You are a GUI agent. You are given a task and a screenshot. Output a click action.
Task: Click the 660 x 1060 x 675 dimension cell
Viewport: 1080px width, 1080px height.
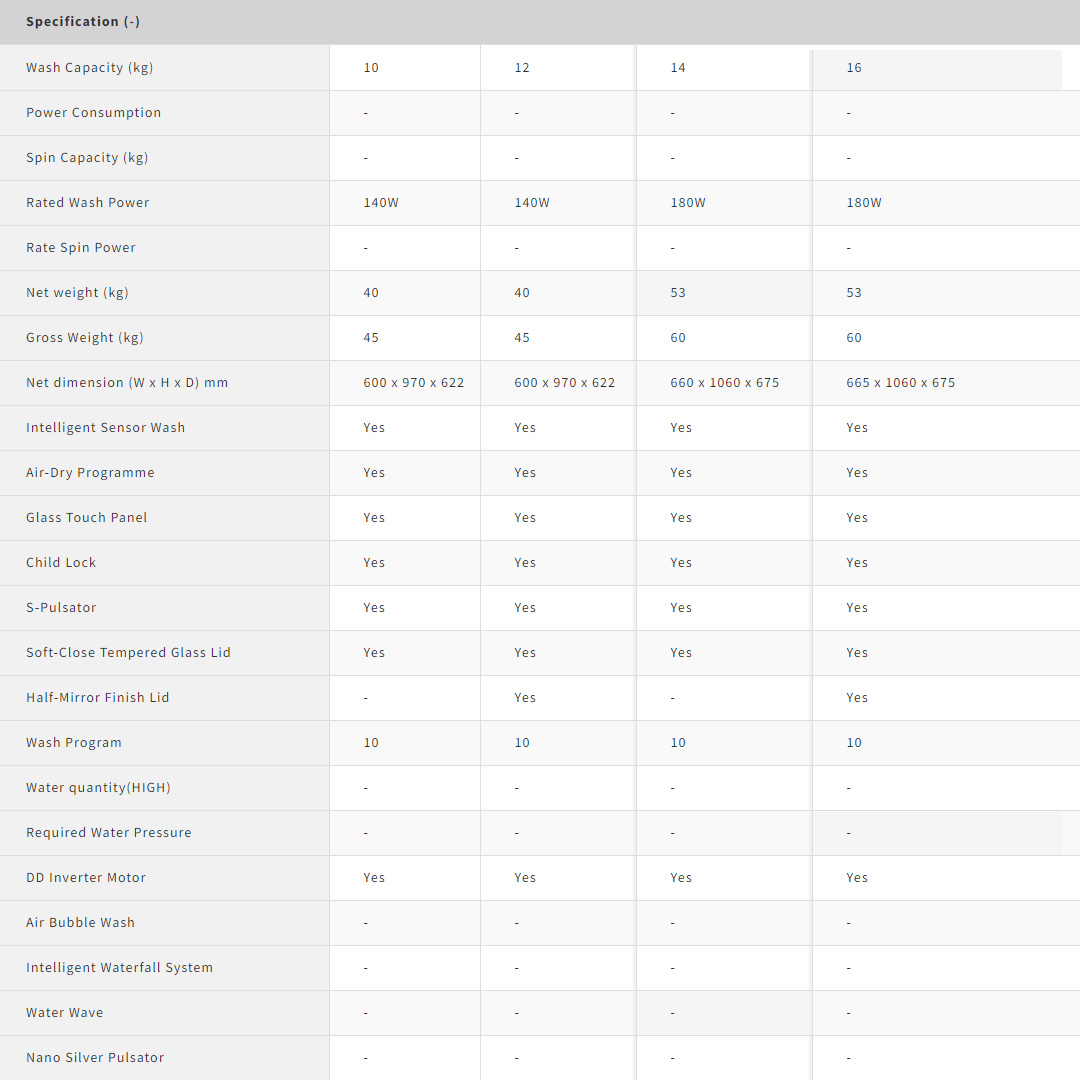click(724, 383)
